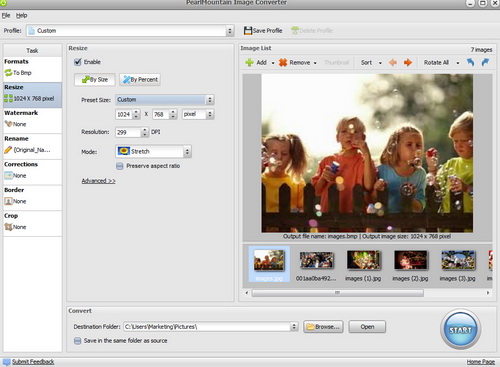The height and width of the screenshot is (367, 500).
Task: Click the Output file name status text
Action: pos(367,236)
